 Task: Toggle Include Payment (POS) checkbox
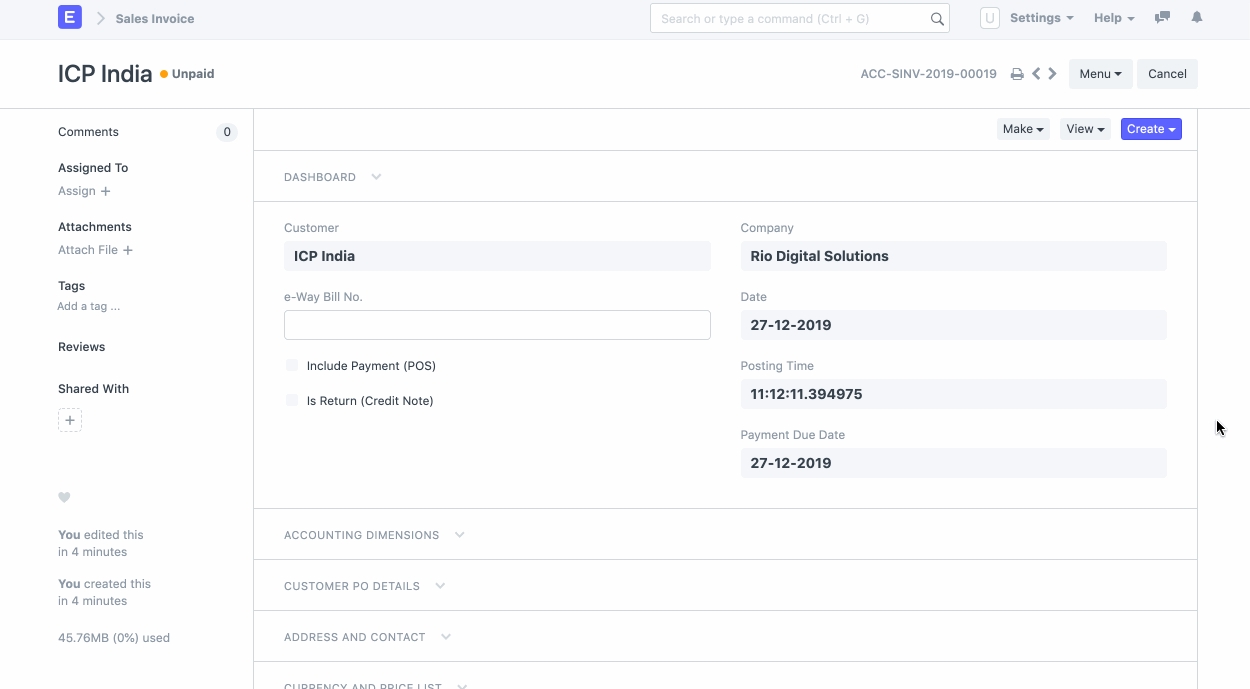292,366
